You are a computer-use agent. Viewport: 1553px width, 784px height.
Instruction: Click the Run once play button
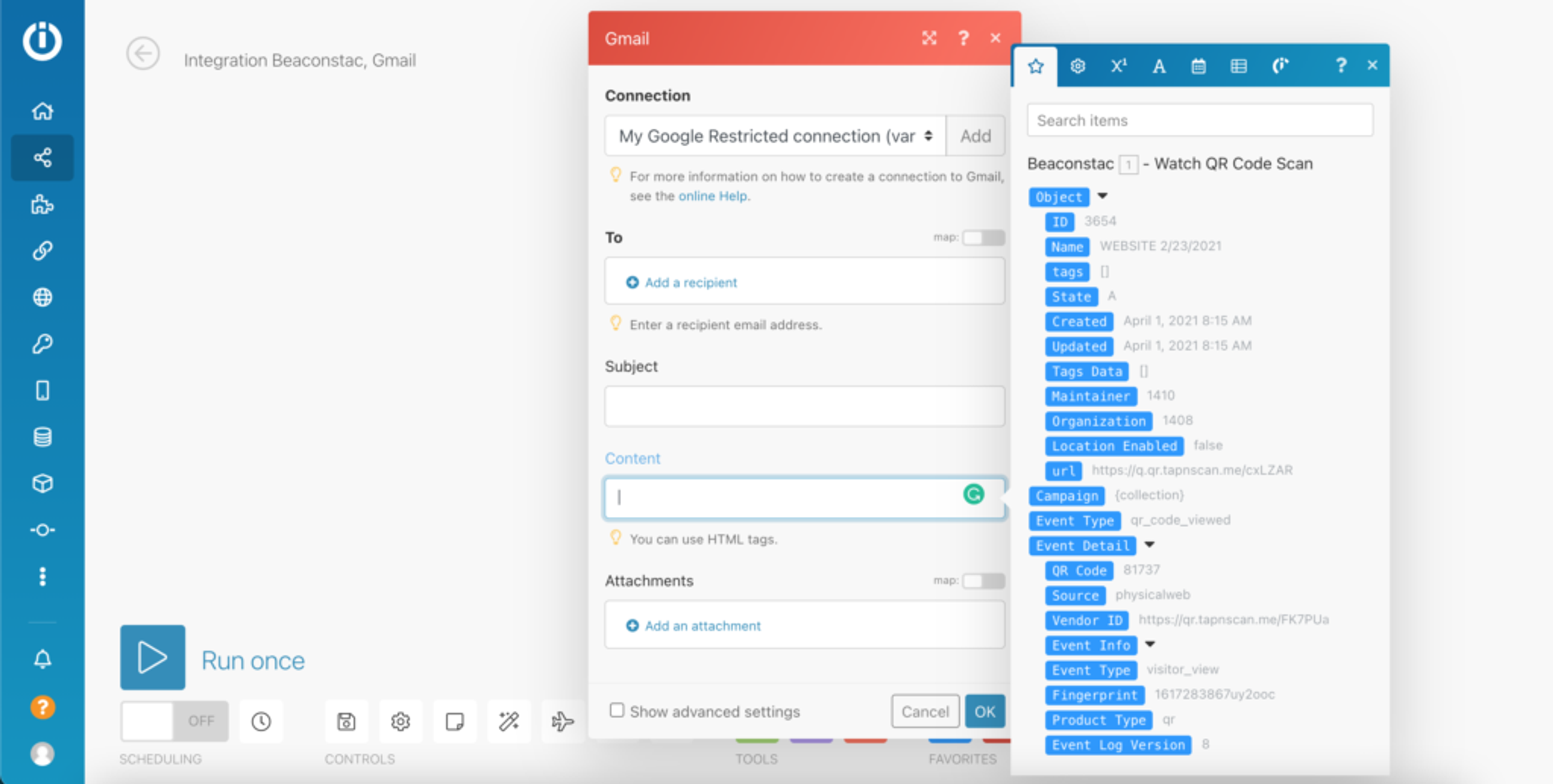tap(152, 657)
